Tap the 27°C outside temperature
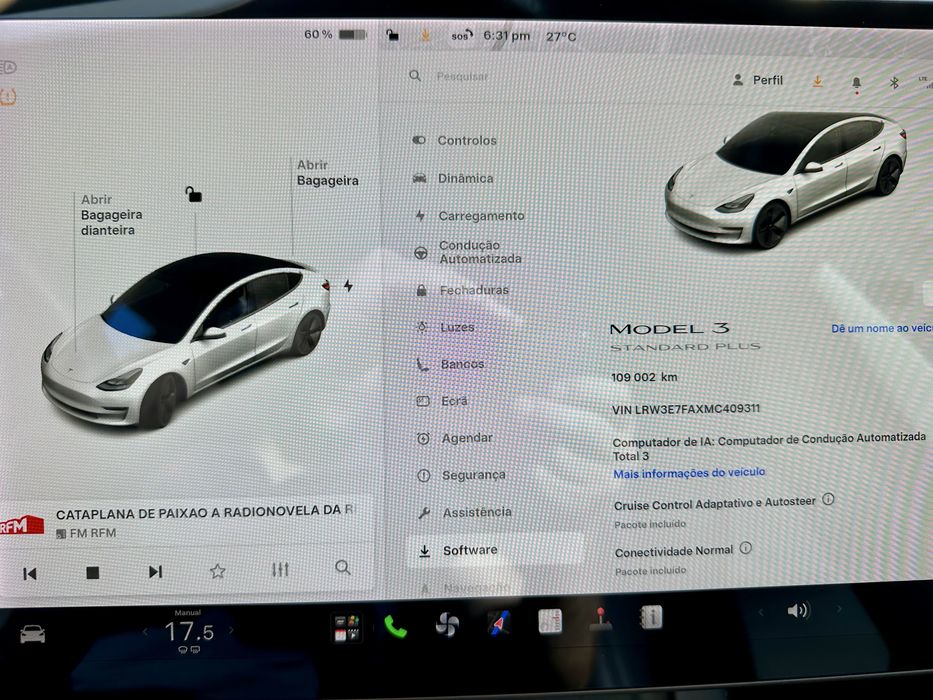This screenshot has height=700, width=933. coord(561,36)
